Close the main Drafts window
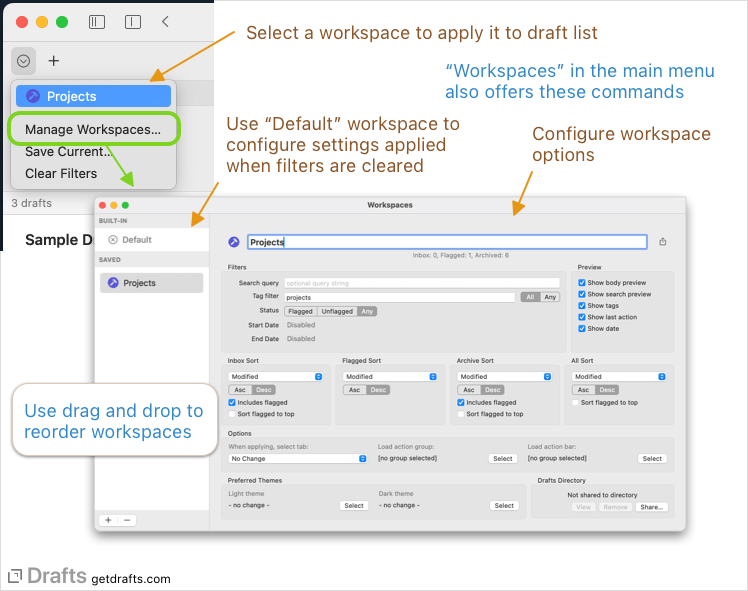 click(x=22, y=22)
